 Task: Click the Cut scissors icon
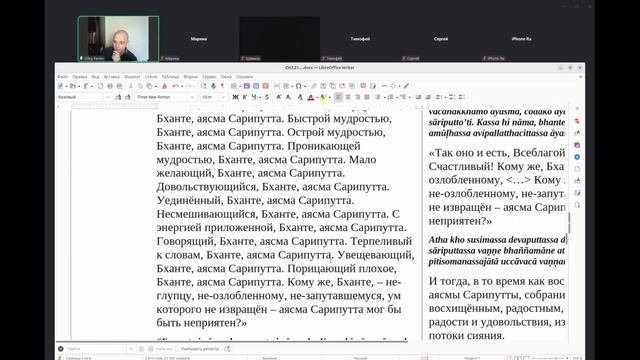click(x=131, y=86)
